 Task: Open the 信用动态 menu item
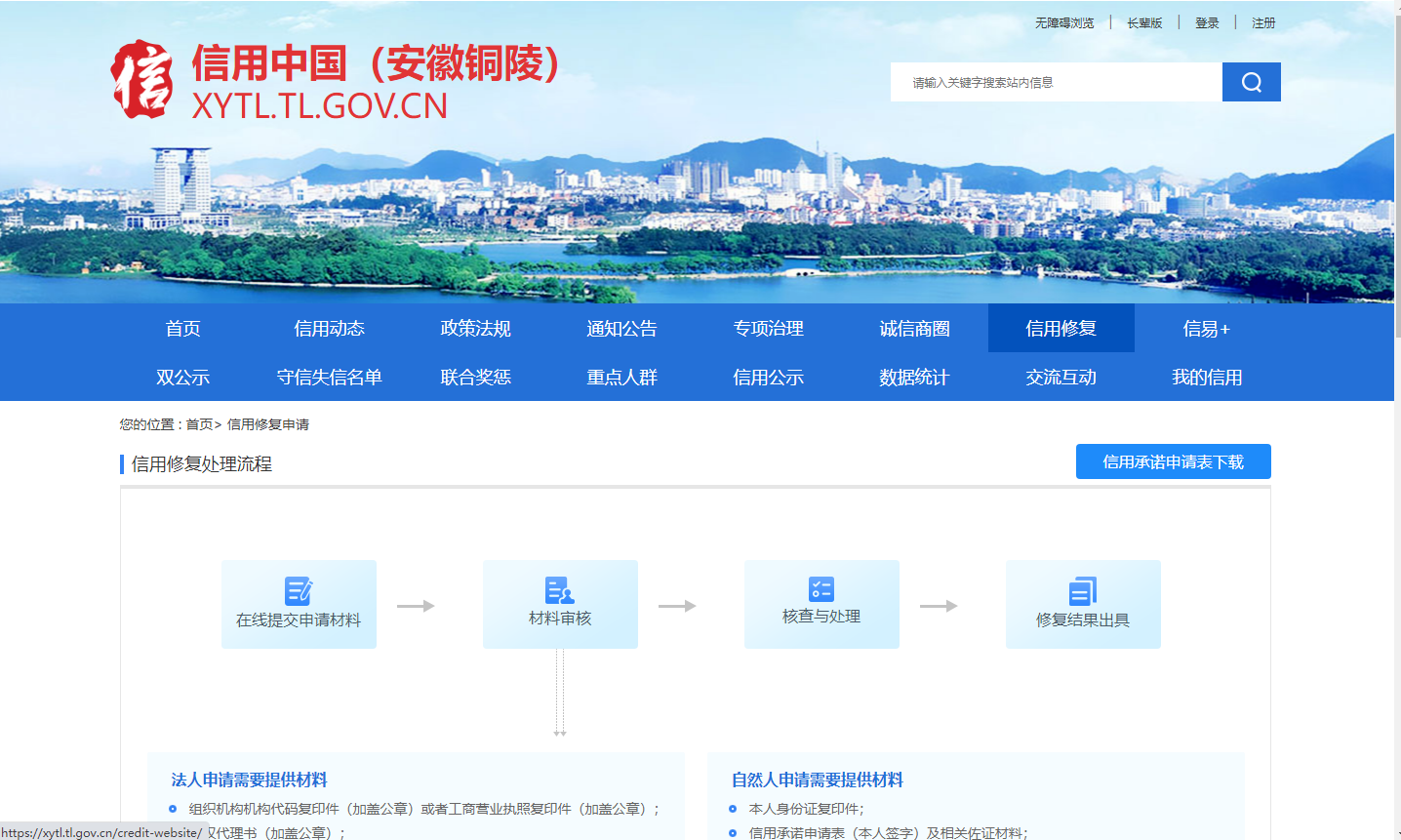330,328
